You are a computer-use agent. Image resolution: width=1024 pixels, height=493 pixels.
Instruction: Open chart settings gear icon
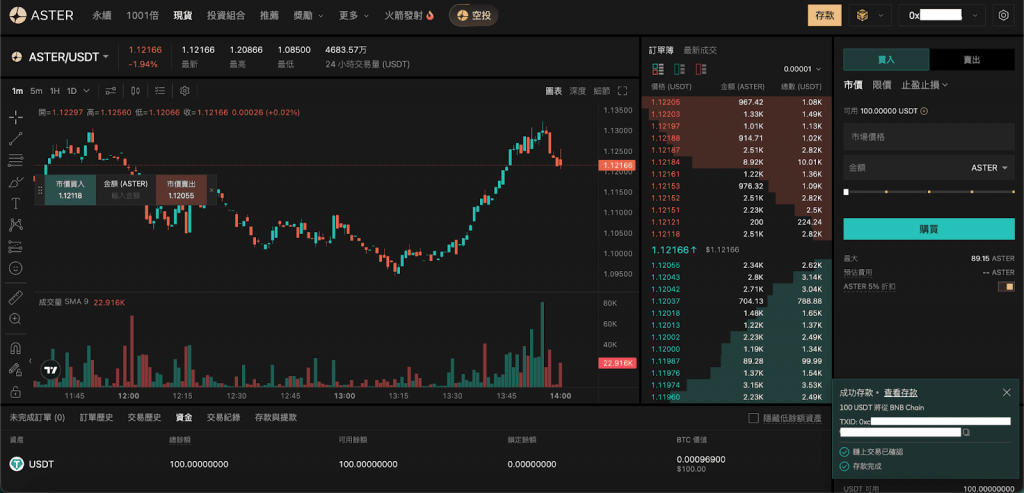tap(185, 91)
